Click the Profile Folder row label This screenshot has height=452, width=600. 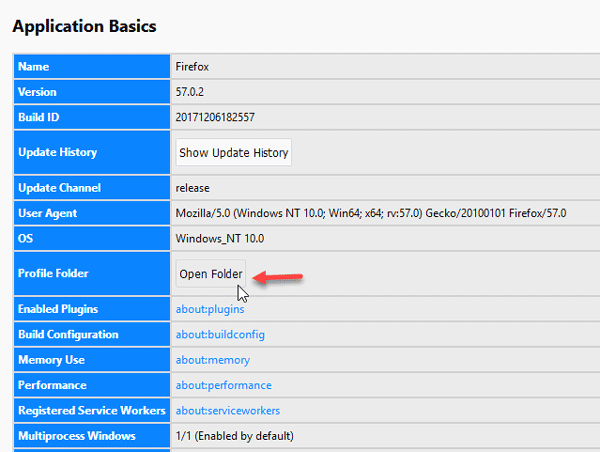(x=53, y=273)
